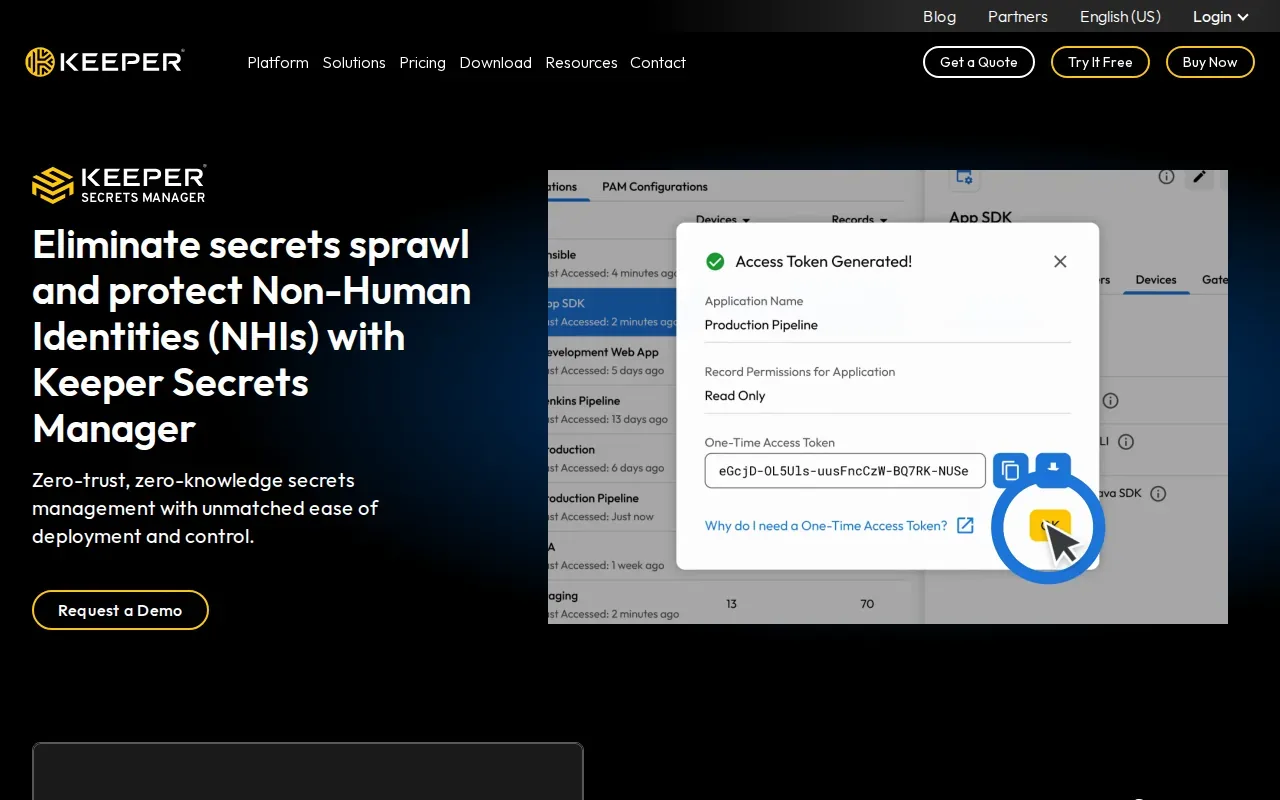Click the info icon beside Java SDK
Viewport: 1280px width, 800px height.
click(x=1158, y=493)
